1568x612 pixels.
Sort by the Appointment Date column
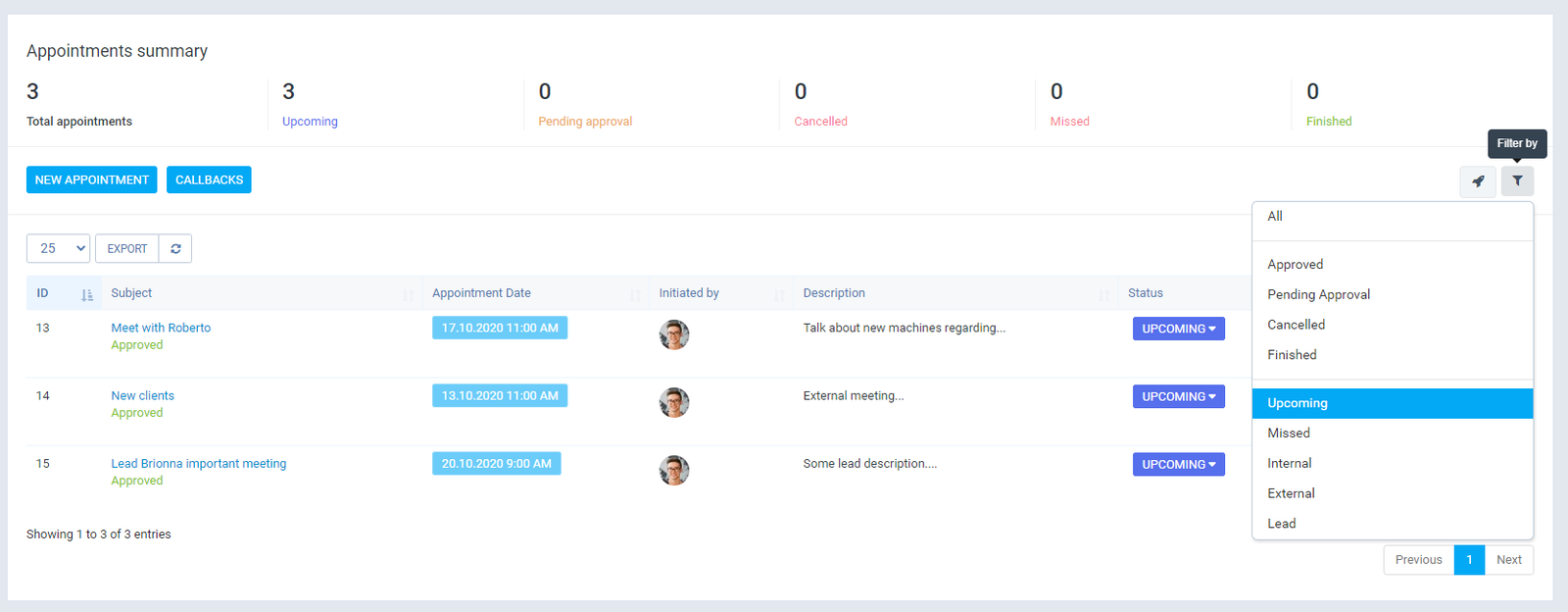[x=481, y=293]
